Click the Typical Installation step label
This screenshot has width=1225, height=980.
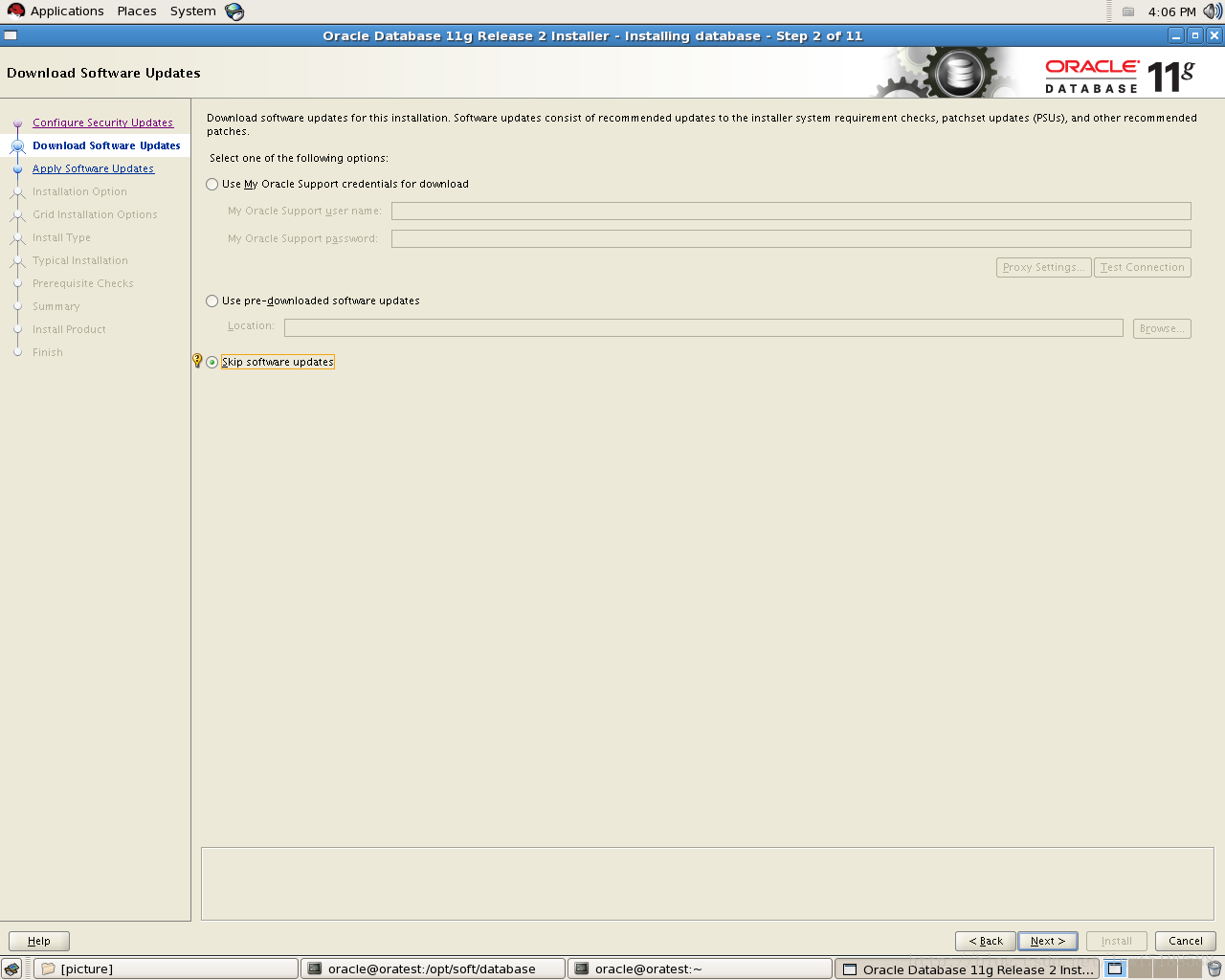79,260
